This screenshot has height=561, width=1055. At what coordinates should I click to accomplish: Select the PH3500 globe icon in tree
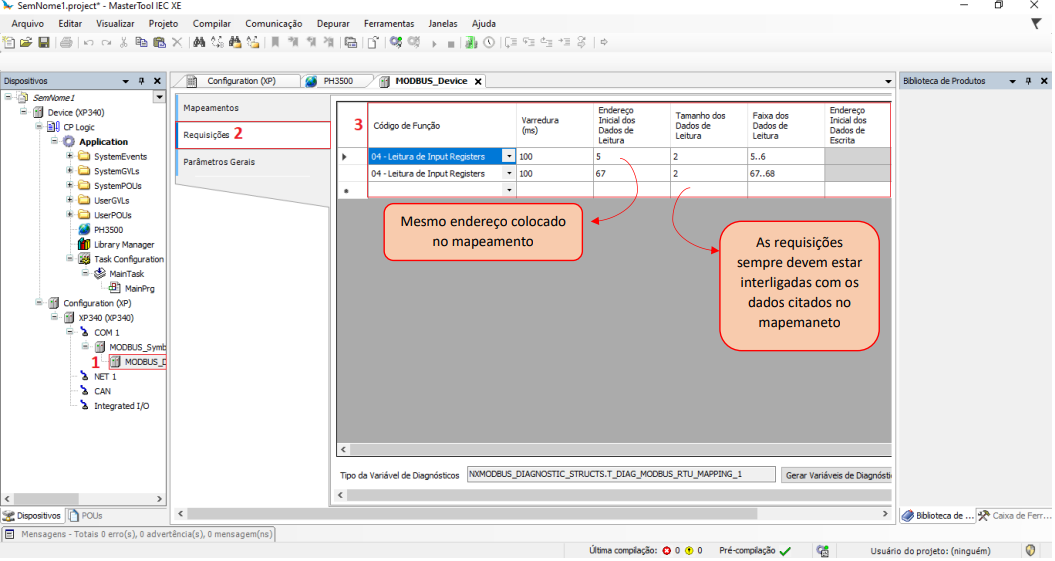(x=85, y=229)
